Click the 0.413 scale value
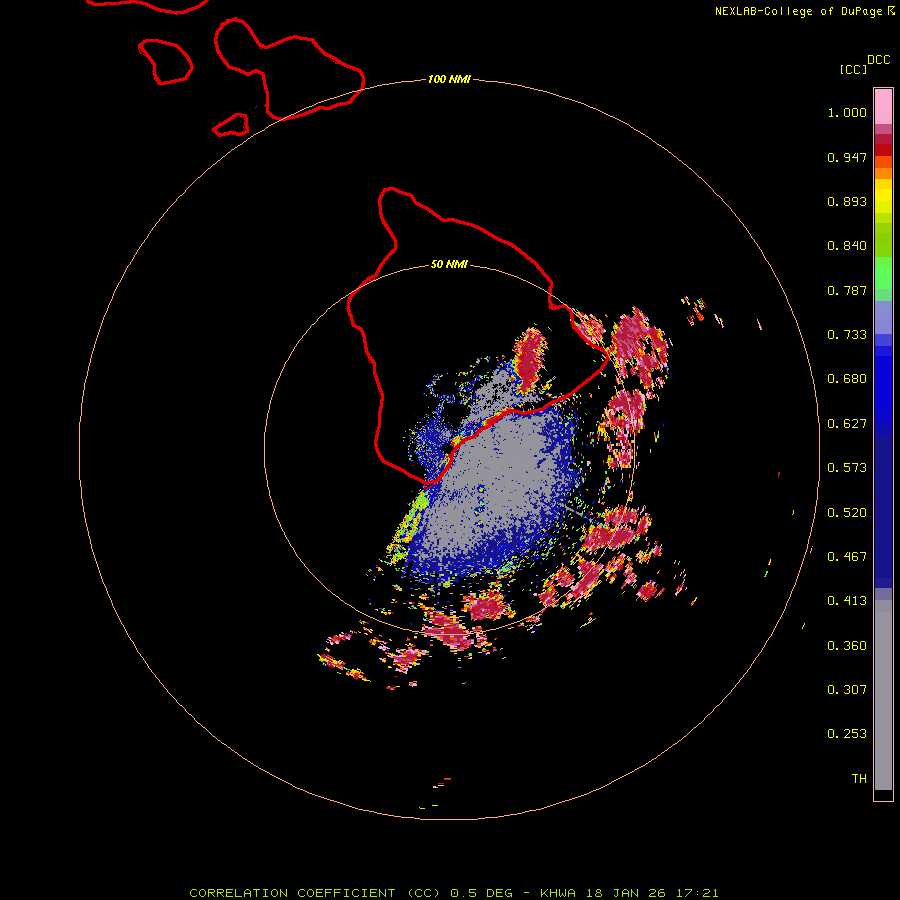The width and height of the screenshot is (900, 900). [847, 601]
